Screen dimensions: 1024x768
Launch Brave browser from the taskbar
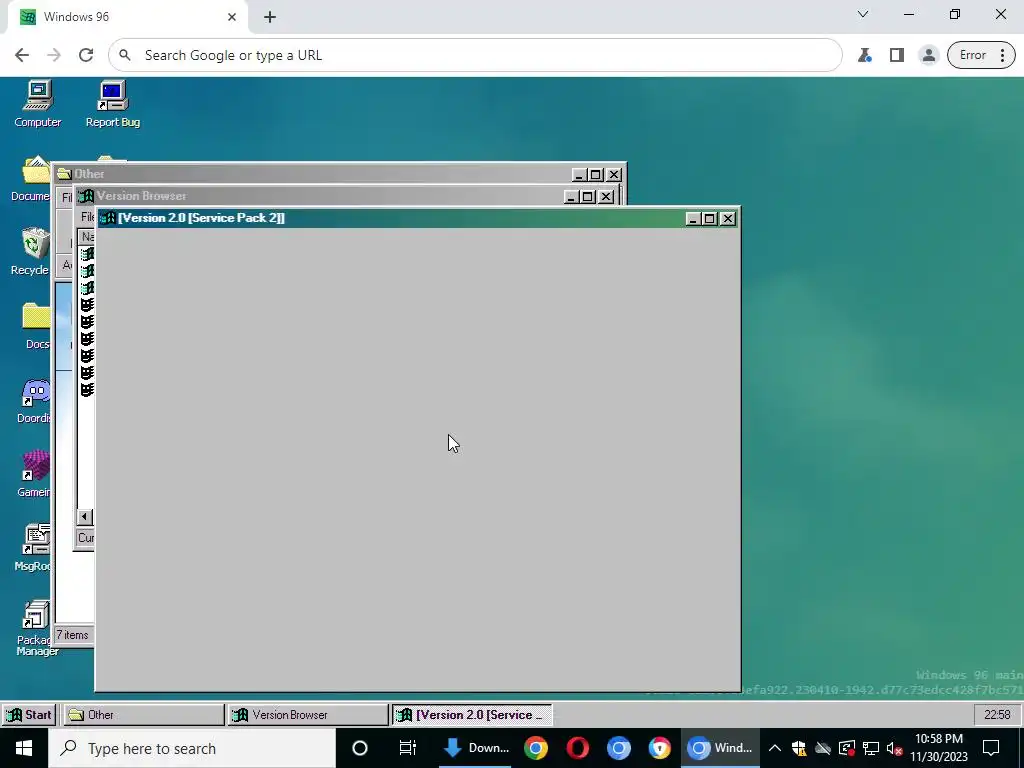point(660,748)
